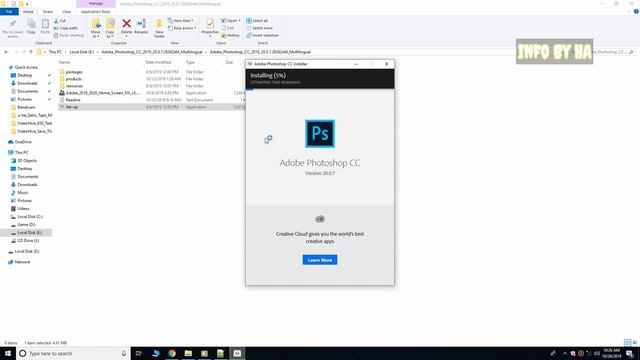Viewport: 640px width, 360px height.
Task: Sort by the Type column header
Action: [190, 62]
